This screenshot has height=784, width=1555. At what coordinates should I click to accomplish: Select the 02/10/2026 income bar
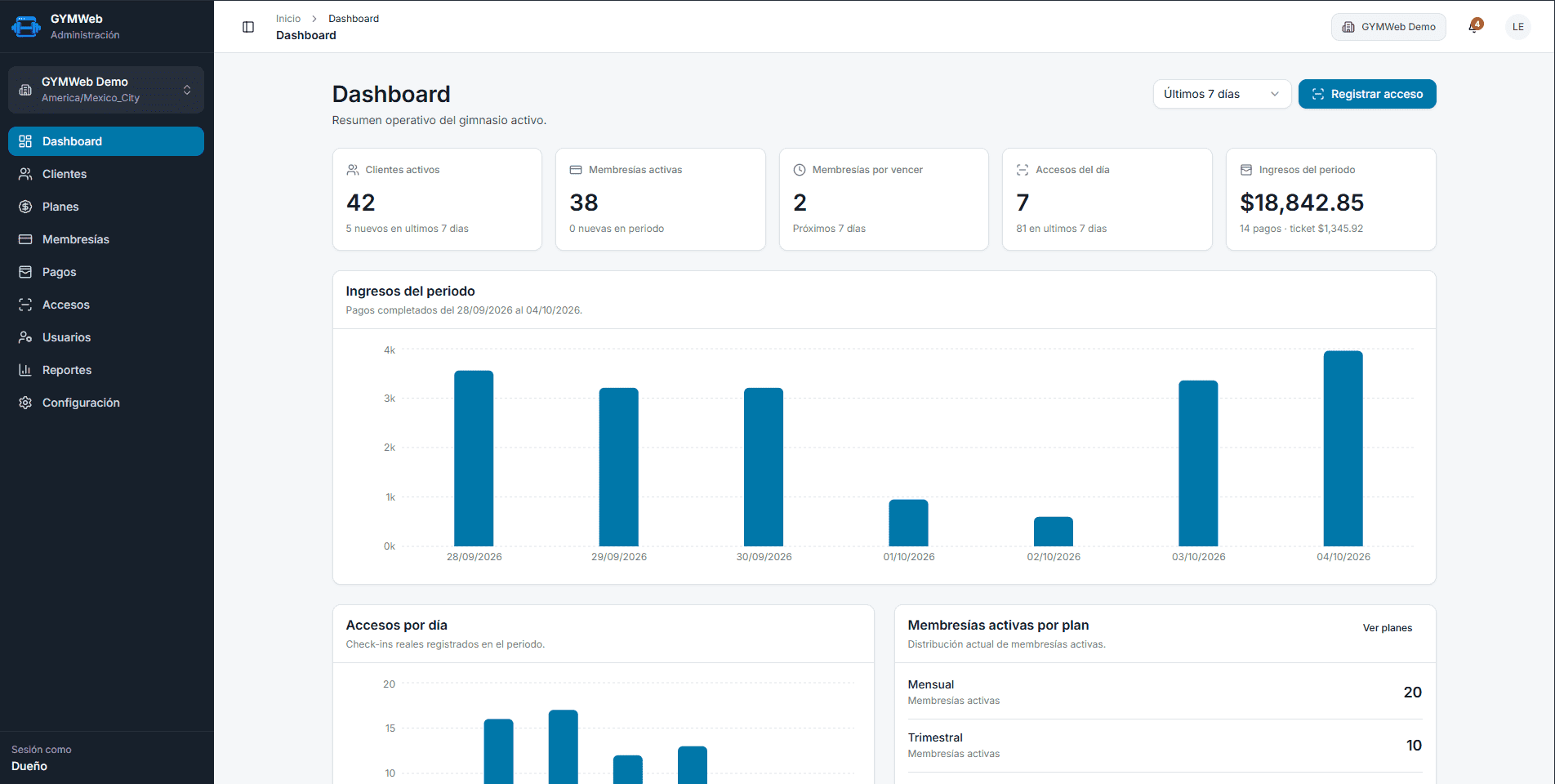pos(1054,532)
